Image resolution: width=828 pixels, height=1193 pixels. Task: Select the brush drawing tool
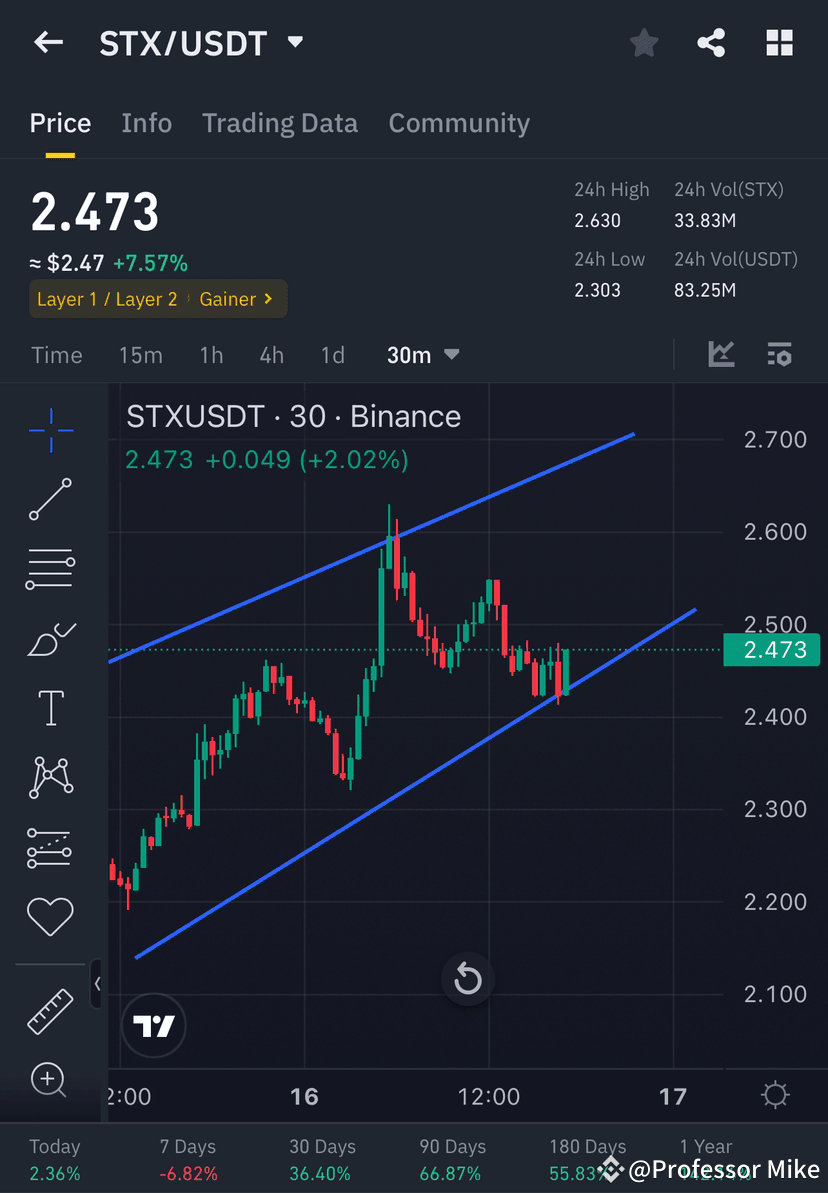coord(50,639)
